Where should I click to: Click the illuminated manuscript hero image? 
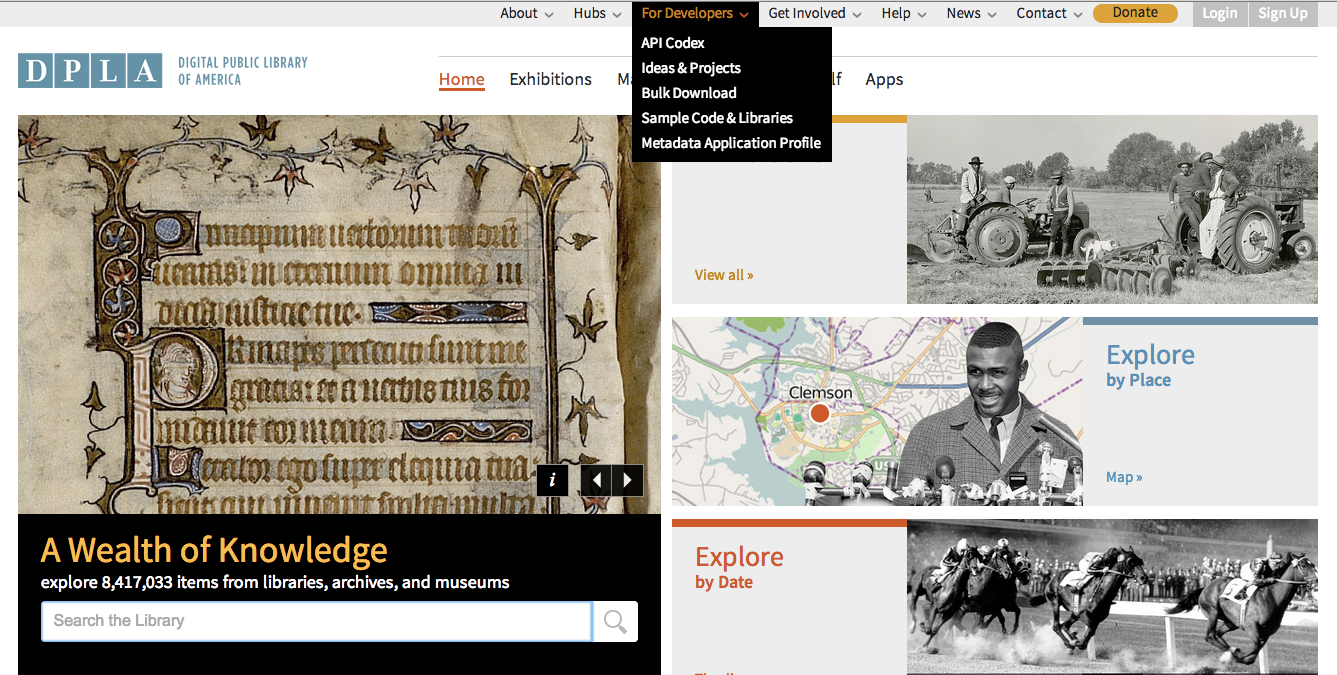tap(339, 314)
